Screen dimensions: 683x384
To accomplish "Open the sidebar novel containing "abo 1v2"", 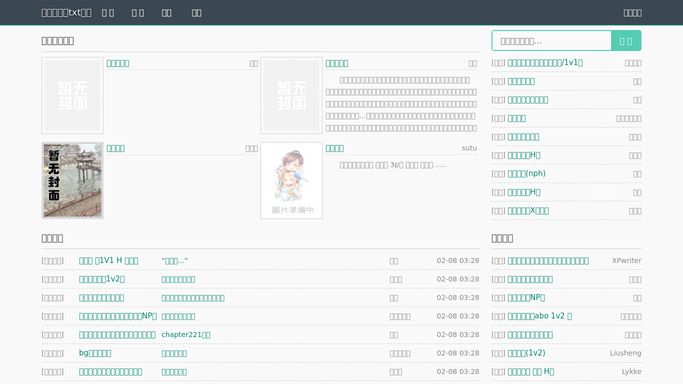I will [x=540, y=316].
